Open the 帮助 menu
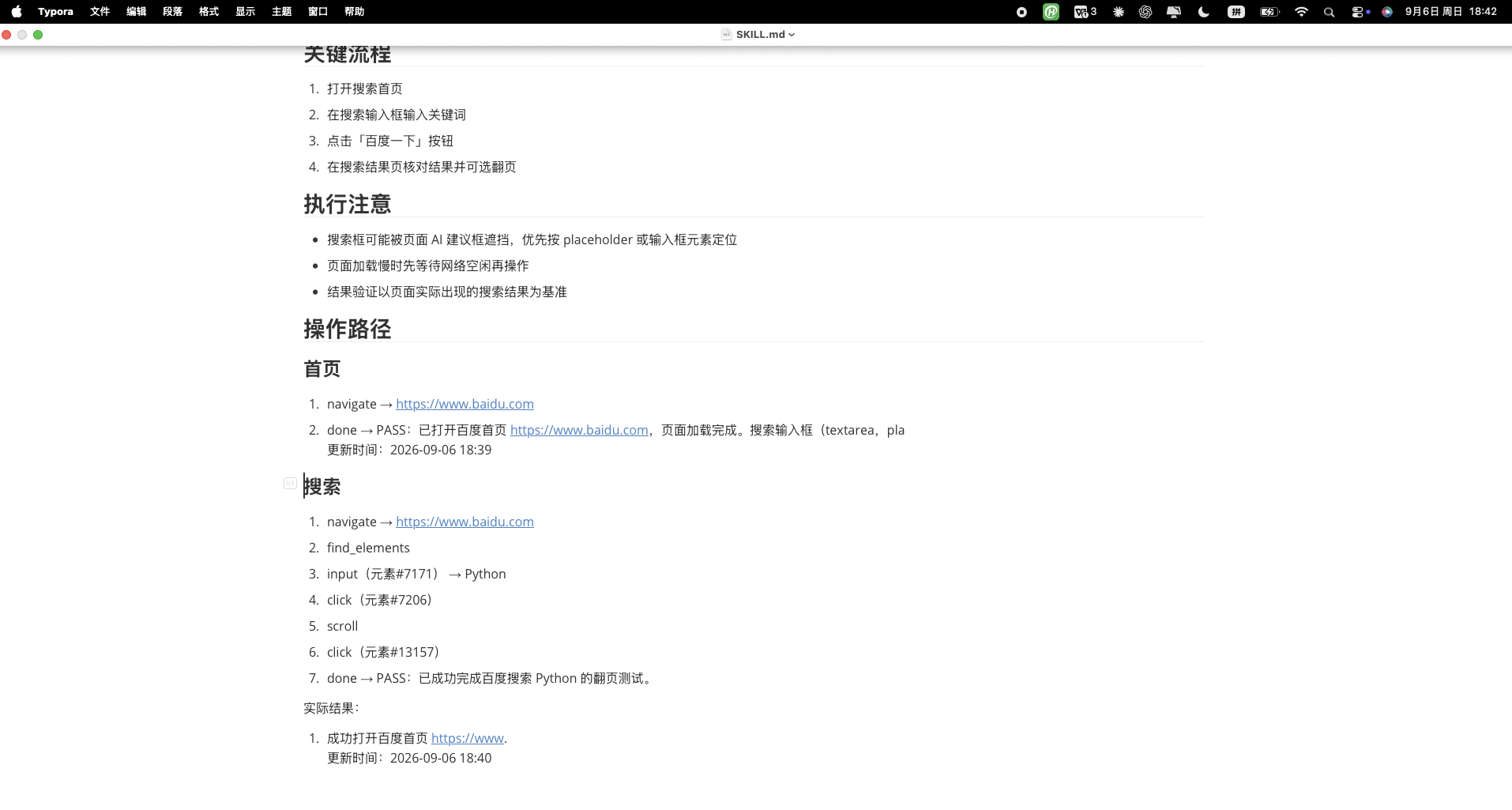This screenshot has height=810, width=1512. (354, 12)
